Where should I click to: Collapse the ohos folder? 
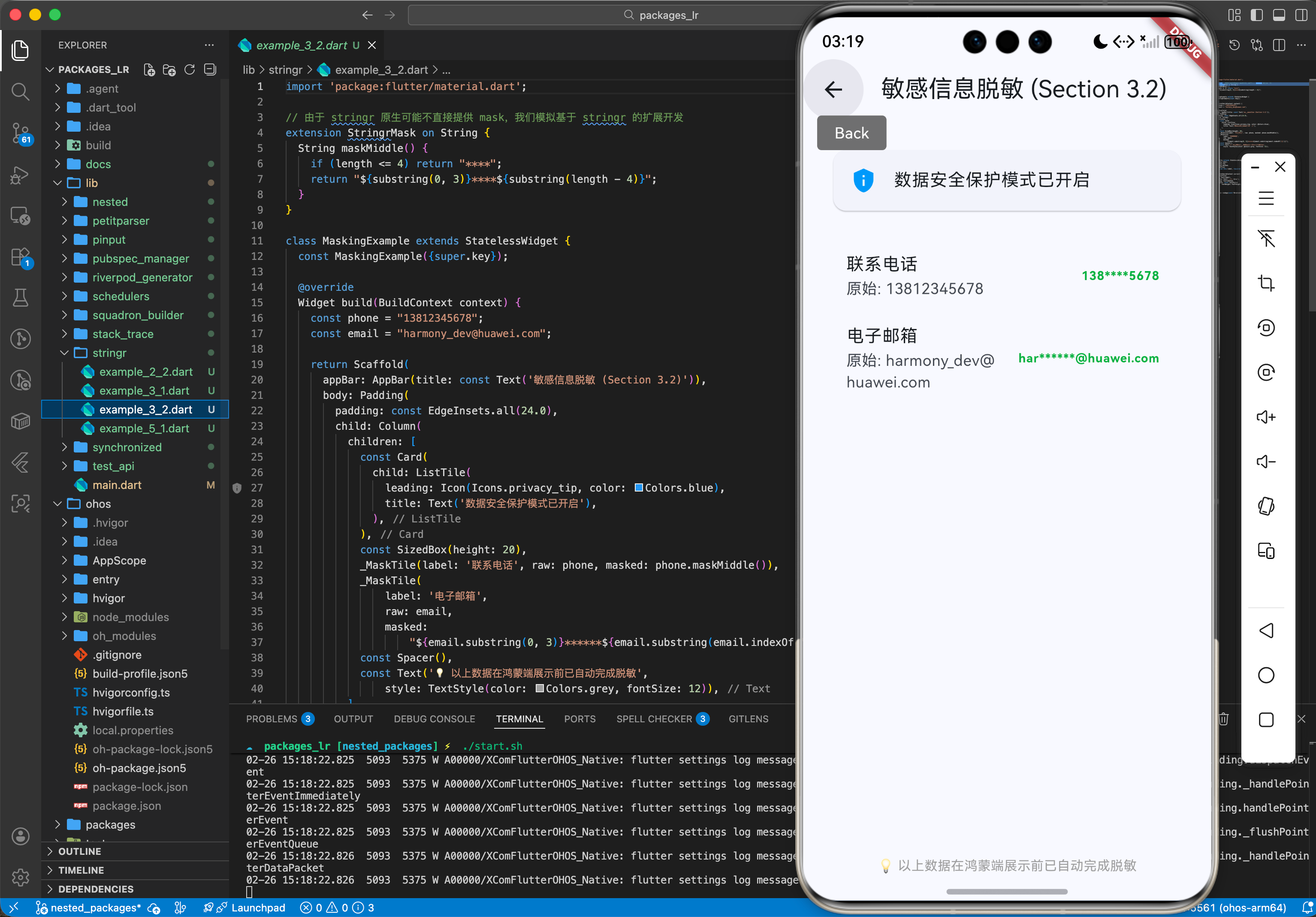(135, 504)
